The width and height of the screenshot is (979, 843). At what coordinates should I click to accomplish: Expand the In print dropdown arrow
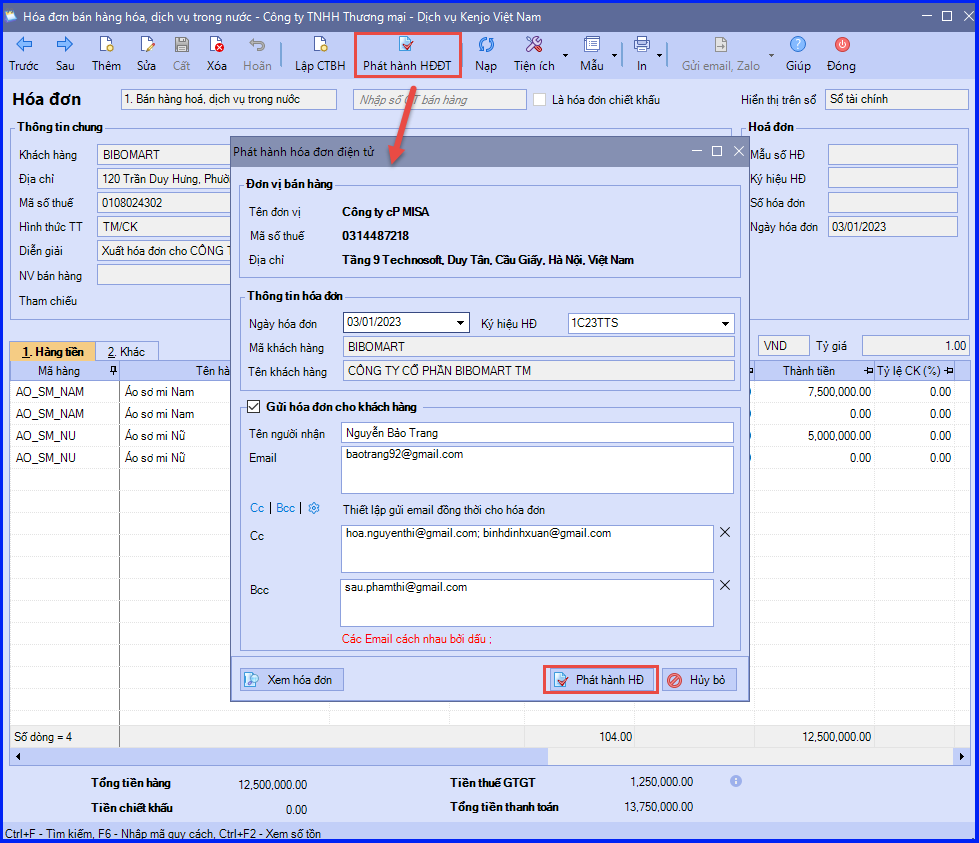pyautogui.click(x=659, y=56)
